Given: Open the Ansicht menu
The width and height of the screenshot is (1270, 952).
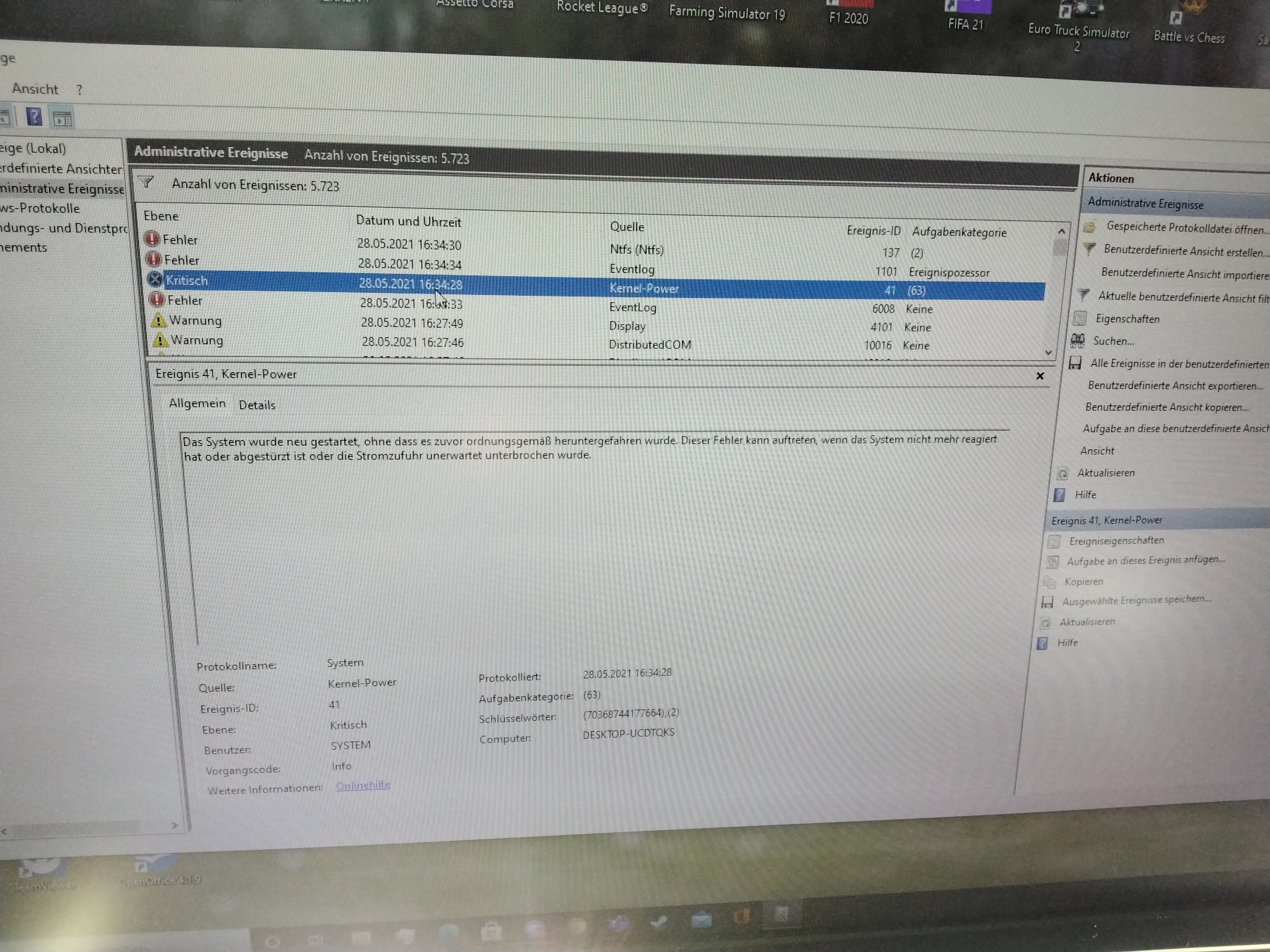Looking at the screenshot, I should pos(35,89).
